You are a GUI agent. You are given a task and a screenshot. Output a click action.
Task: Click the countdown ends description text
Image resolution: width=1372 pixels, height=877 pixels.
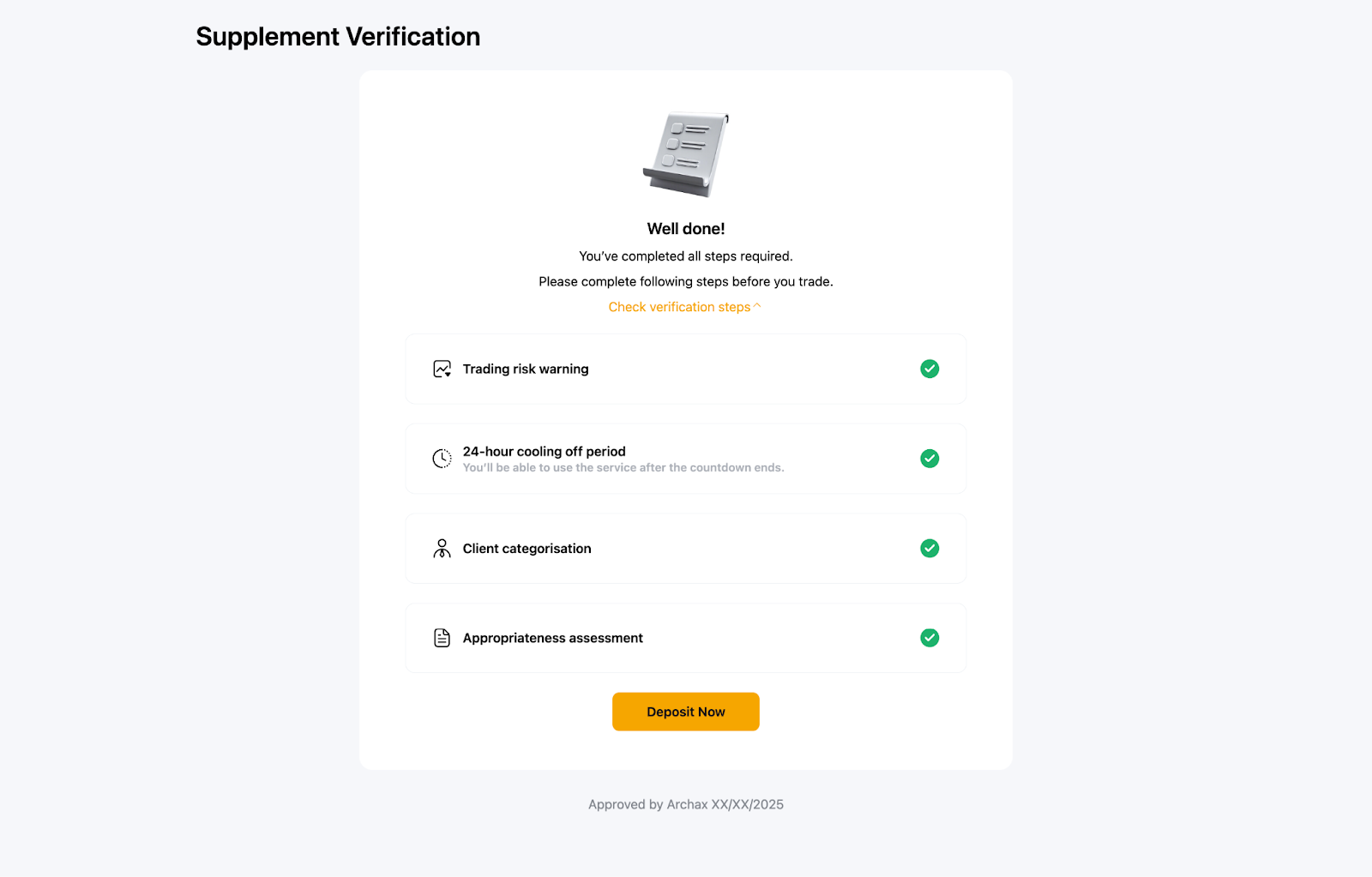click(623, 468)
